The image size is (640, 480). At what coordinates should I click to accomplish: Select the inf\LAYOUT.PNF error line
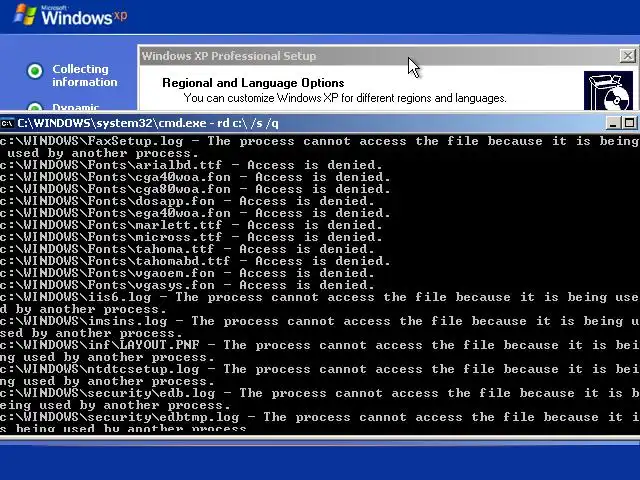tap(320, 351)
